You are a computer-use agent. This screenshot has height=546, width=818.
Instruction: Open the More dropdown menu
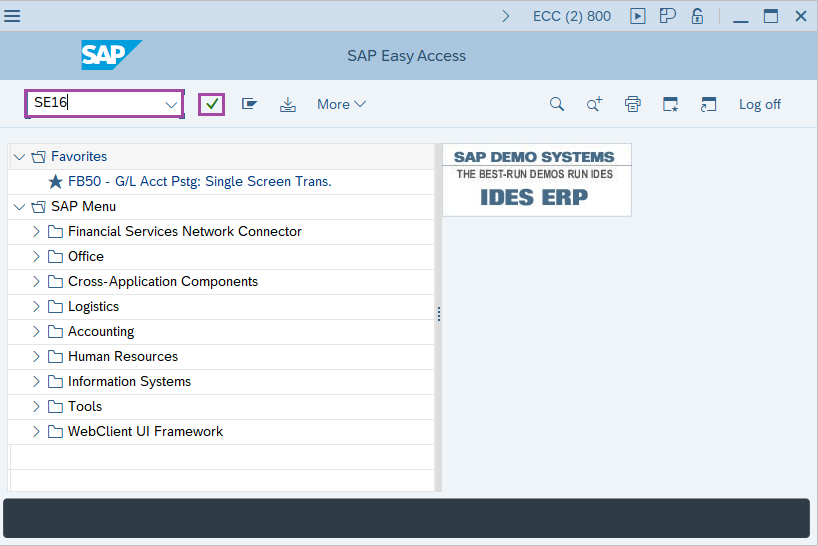click(341, 104)
